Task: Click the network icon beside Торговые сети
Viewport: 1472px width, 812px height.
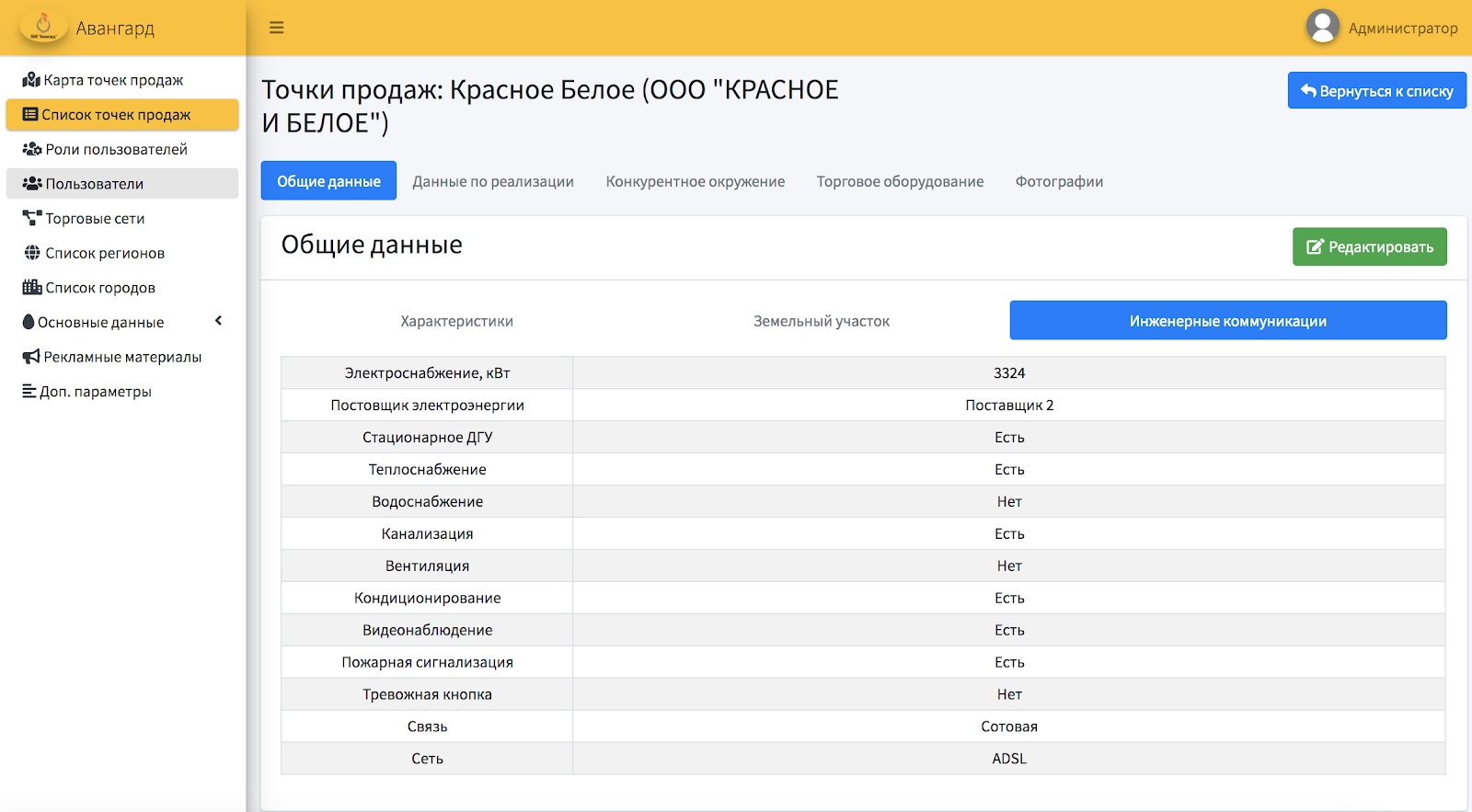Action: 32,219
